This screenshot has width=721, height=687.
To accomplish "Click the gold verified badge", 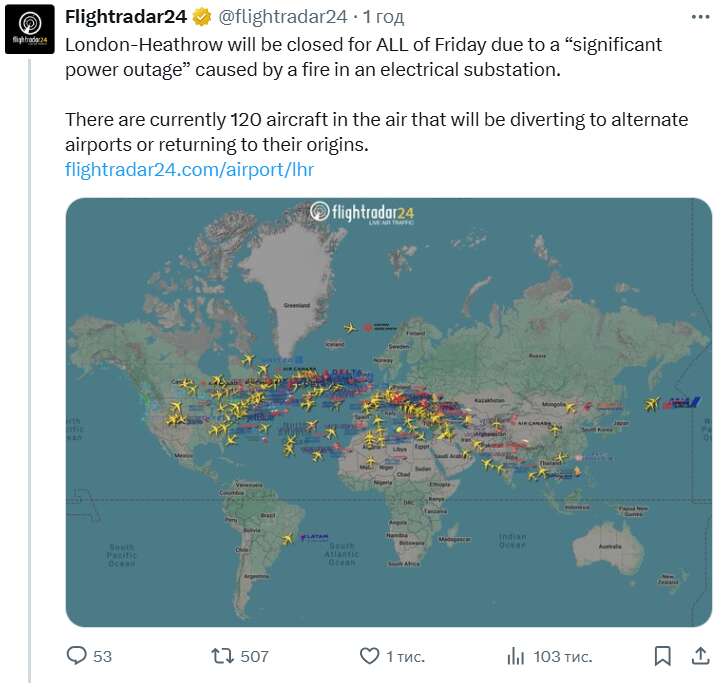I will pyautogui.click(x=202, y=17).
